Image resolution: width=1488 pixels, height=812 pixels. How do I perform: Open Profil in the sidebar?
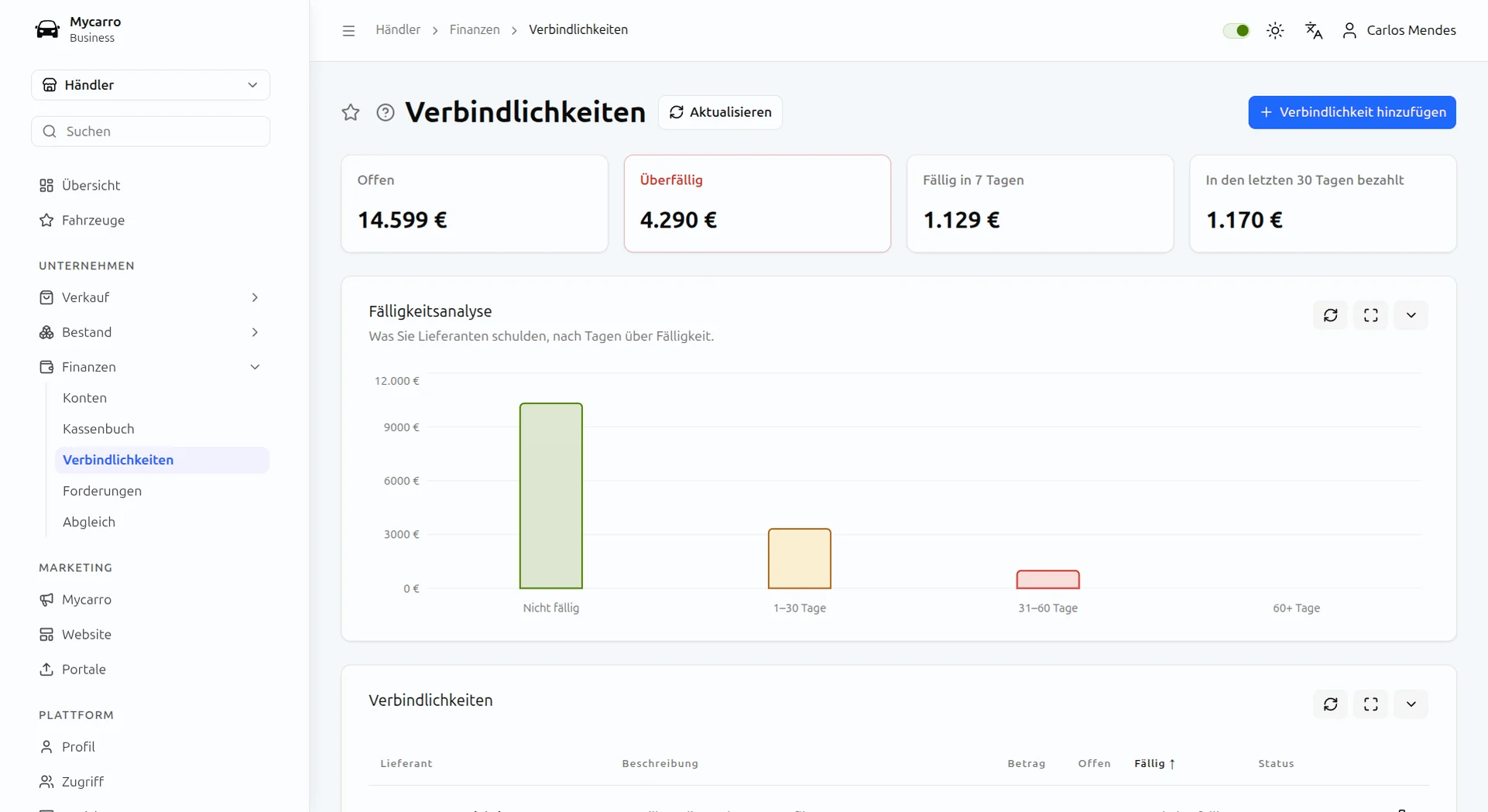click(x=150, y=746)
